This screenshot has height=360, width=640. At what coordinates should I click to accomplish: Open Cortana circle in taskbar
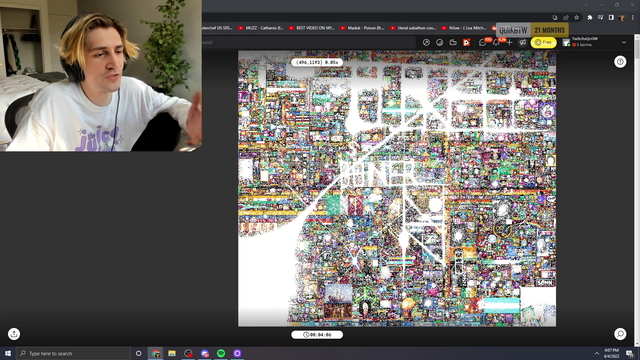[138, 353]
